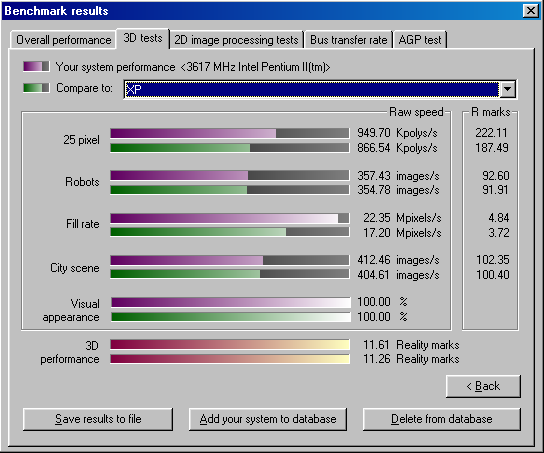Click the Your system performance text
This screenshot has width=544, height=453.
tap(116, 67)
